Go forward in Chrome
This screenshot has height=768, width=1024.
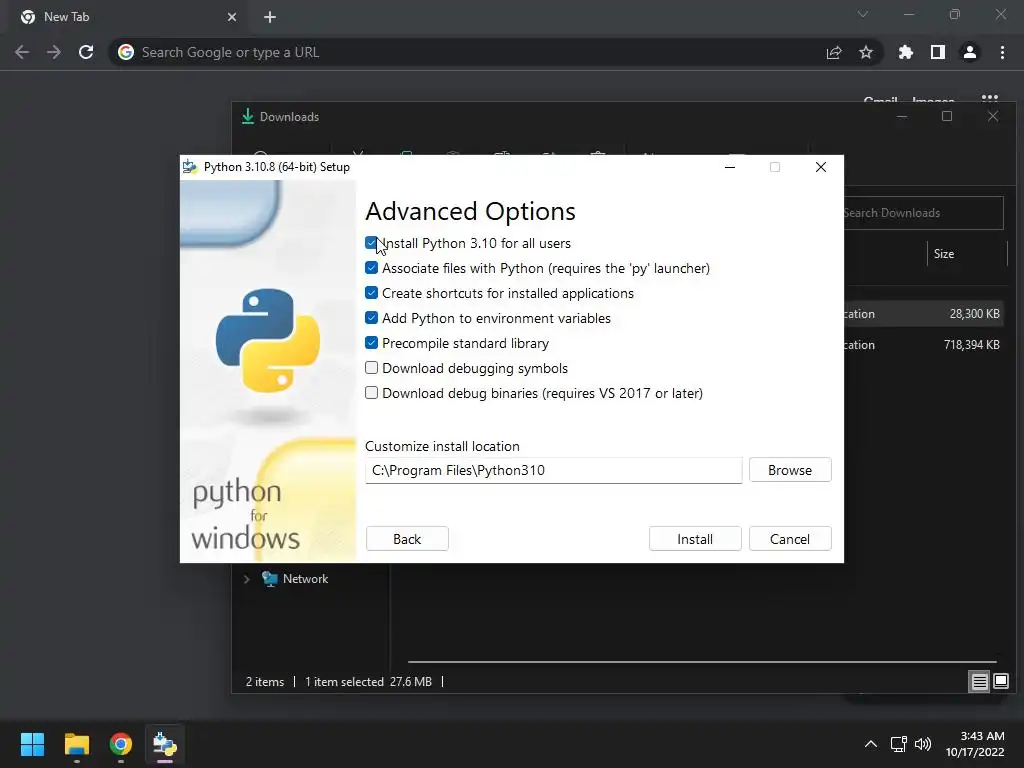click(x=54, y=52)
